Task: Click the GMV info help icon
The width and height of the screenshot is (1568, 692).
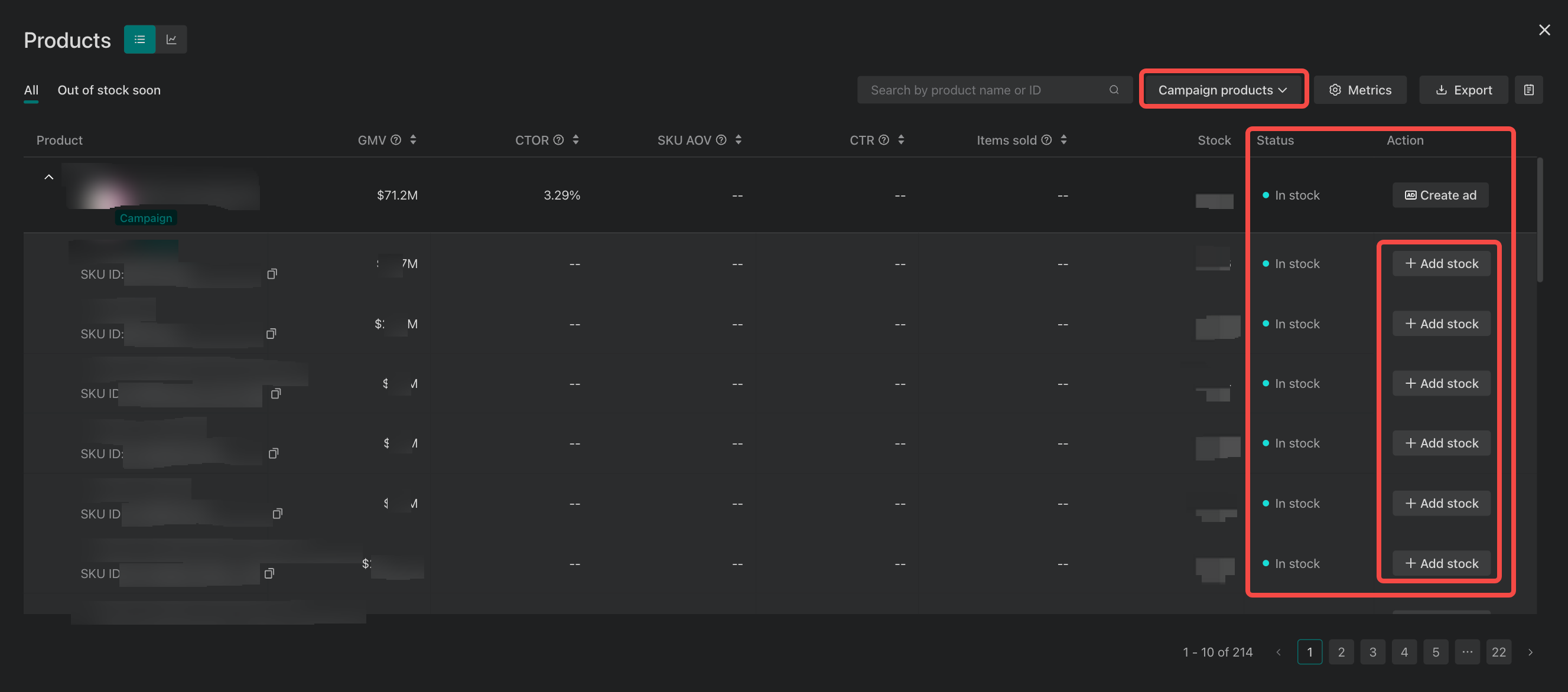Action: point(396,140)
